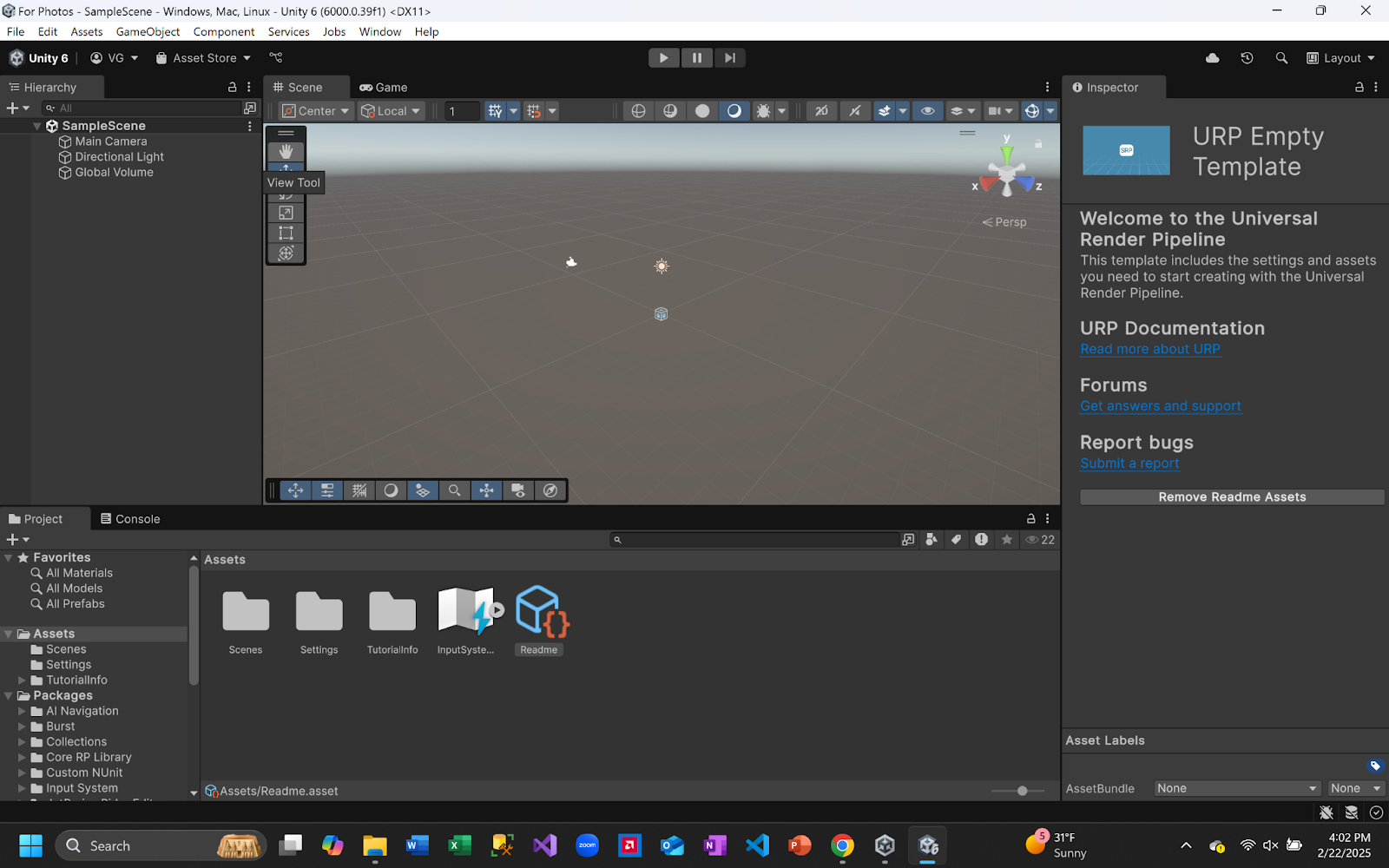Click the solid shaded draw mode sphere
Image resolution: width=1389 pixels, height=868 pixels.
coord(702,110)
